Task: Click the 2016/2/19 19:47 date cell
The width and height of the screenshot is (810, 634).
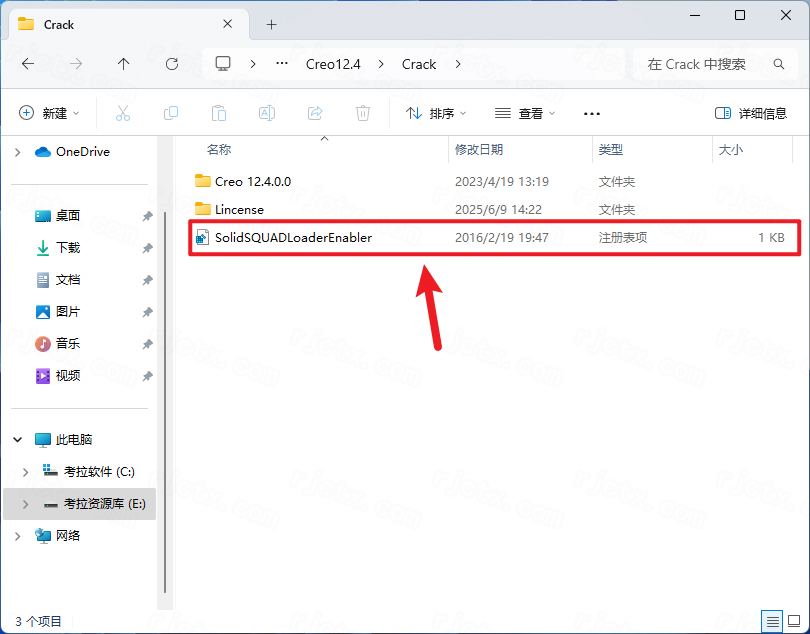Action: pyautogui.click(x=501, y=238)
